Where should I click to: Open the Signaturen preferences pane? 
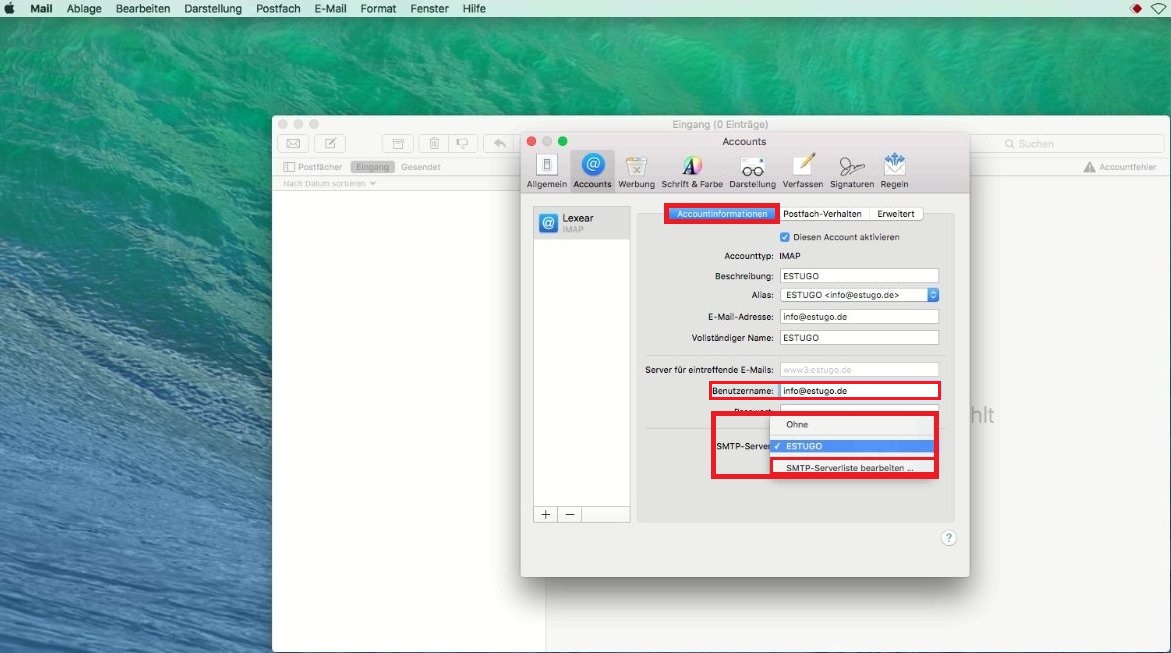[852, 171]
